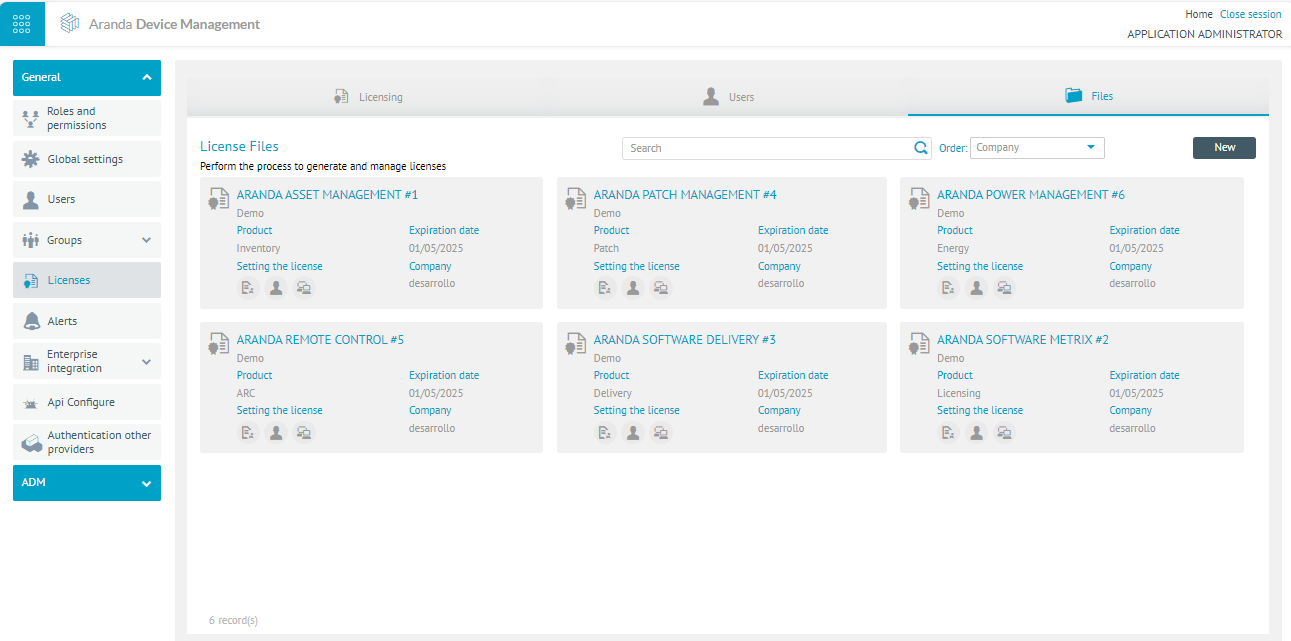Click the Alerts bell icon
The width and height of the screenshot is (1291, 641).
[x=30, y=321]
